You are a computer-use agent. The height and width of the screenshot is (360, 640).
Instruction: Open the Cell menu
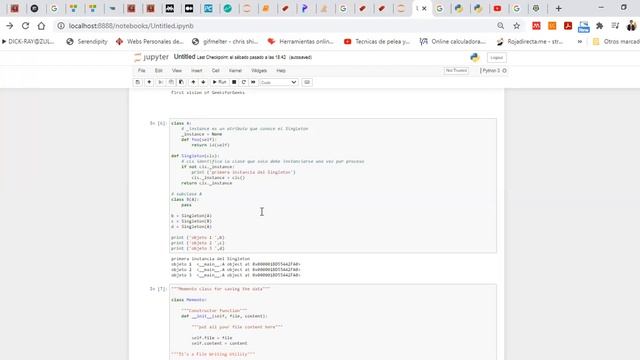pos(216,71)
